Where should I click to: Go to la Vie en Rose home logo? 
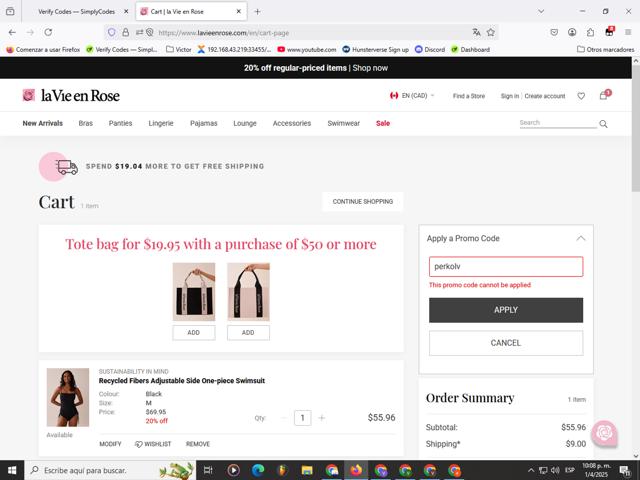click(x=71, y=96)
